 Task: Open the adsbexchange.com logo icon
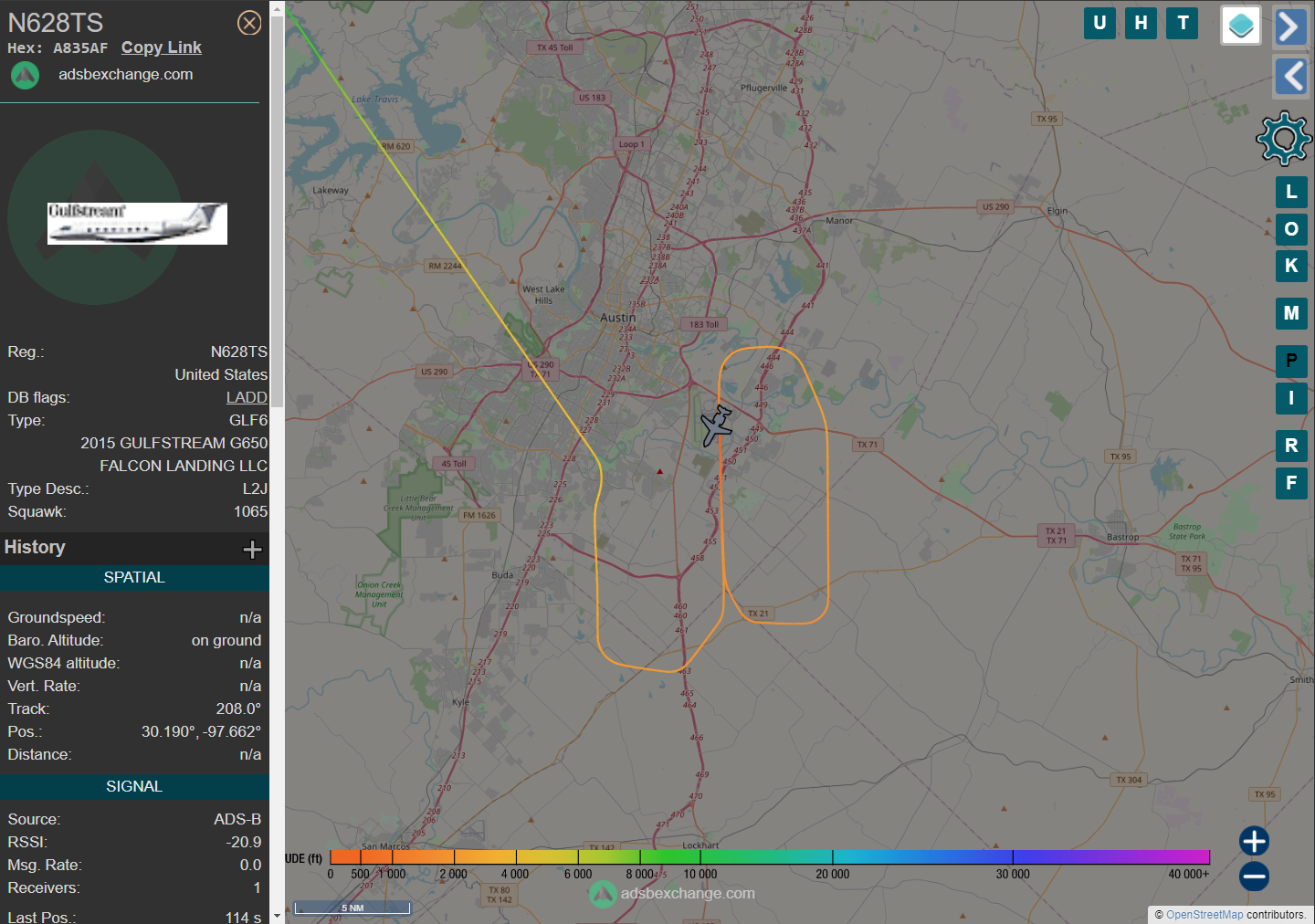(25, 75)
